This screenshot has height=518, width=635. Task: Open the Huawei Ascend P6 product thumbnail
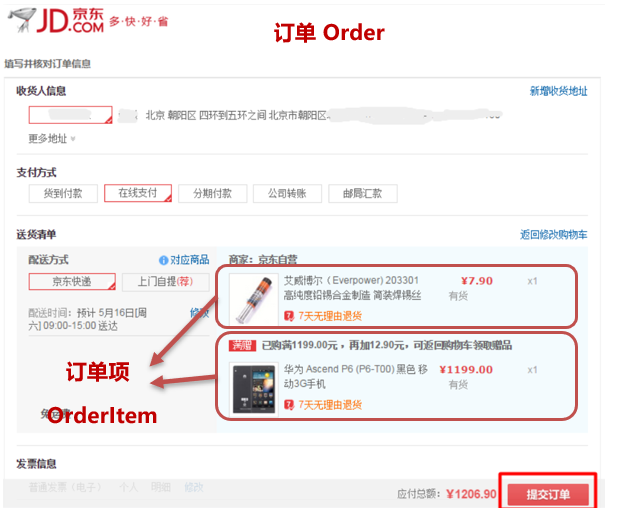pyautogui.click(x=254, y=390)
